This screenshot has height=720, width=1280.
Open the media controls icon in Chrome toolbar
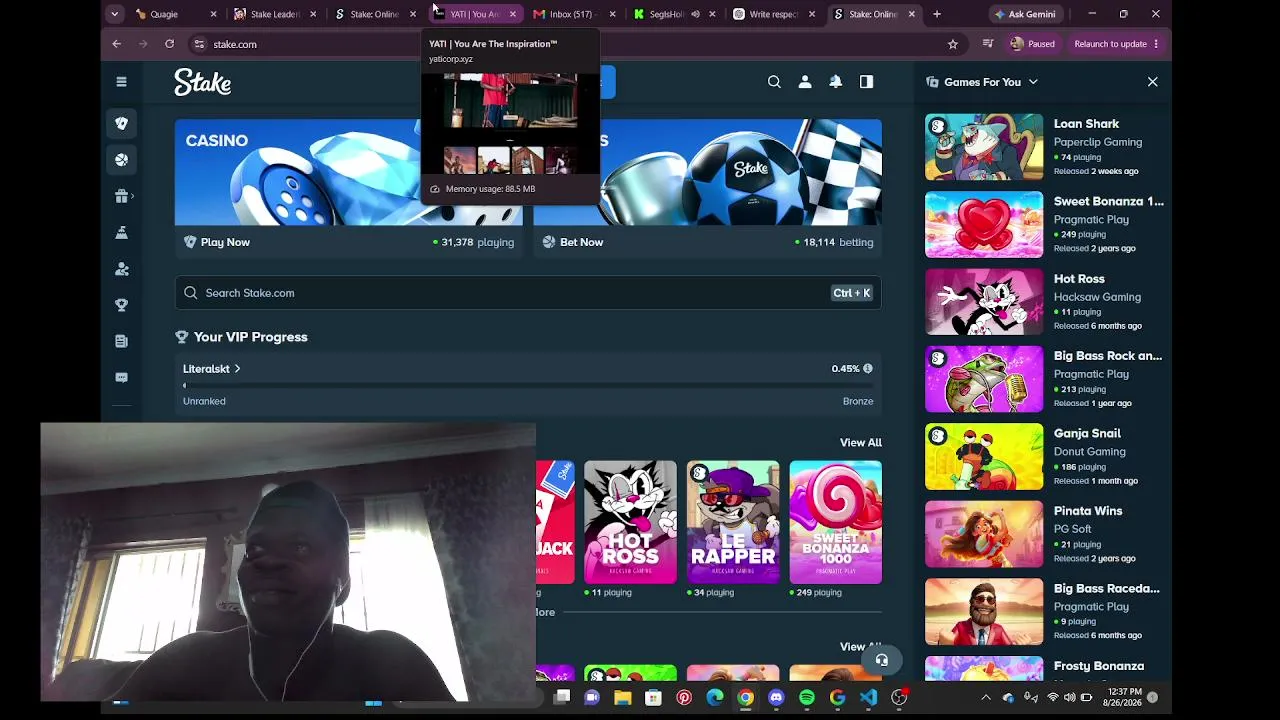tap(988, 44)
